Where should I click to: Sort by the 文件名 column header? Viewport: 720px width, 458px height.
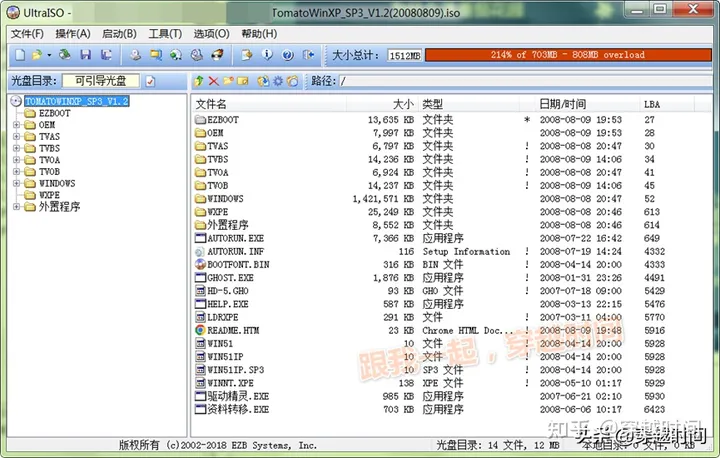pyautogui.click(x=269, y=104)
